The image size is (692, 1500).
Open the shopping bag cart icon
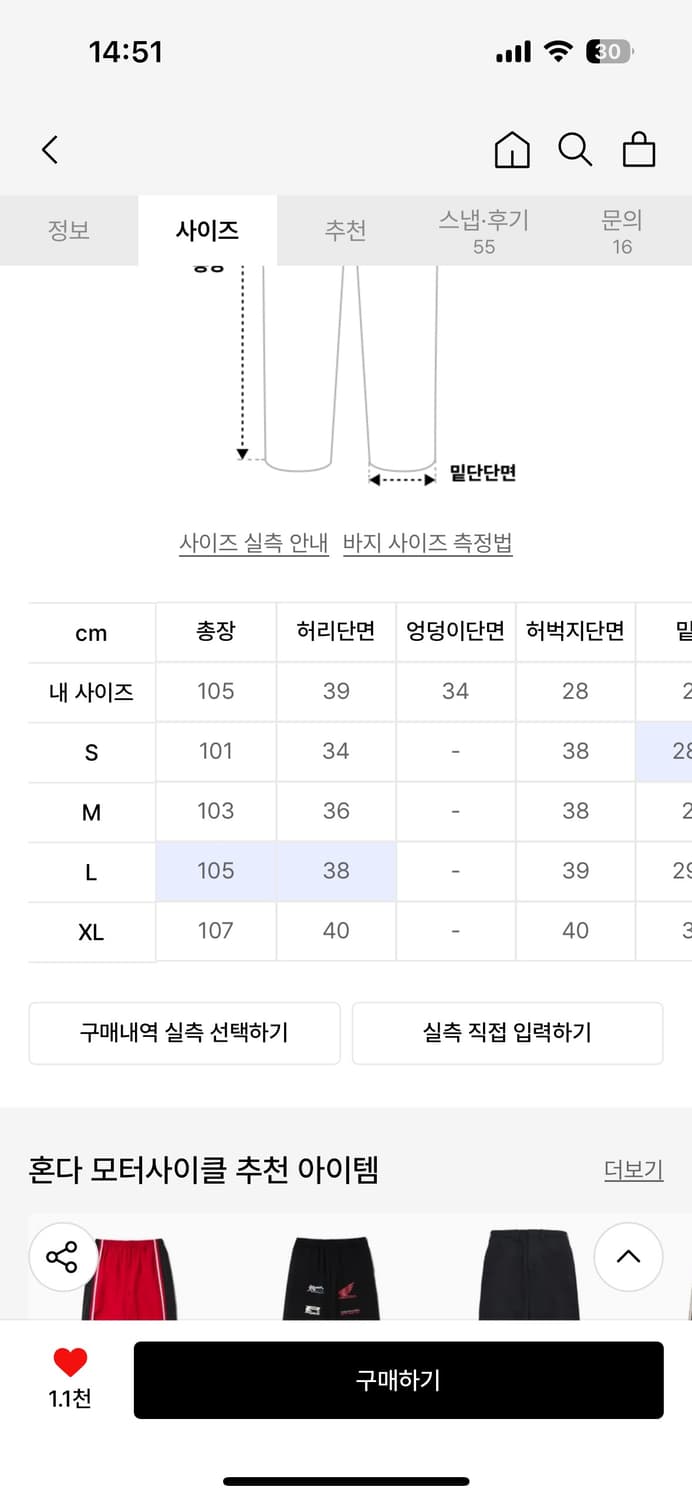tap(638, 149)
